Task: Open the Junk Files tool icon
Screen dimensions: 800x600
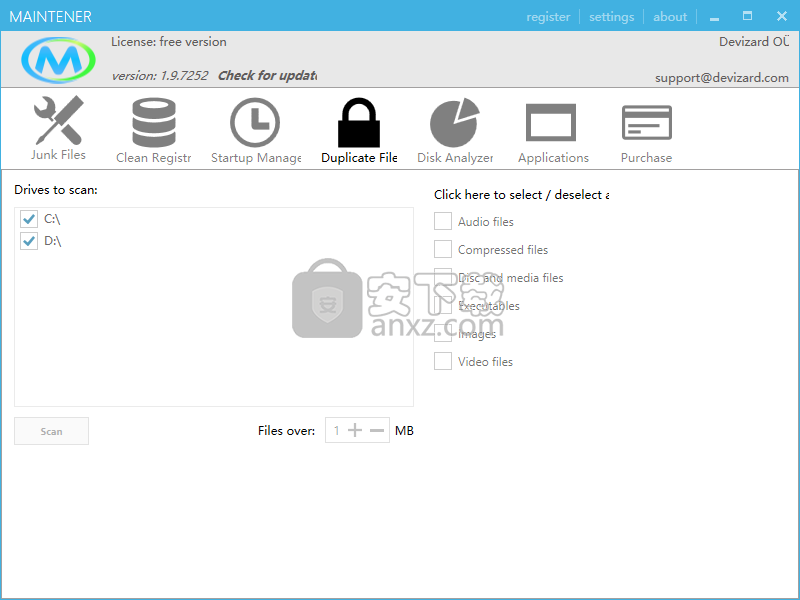Action: [x=58, y=120]
